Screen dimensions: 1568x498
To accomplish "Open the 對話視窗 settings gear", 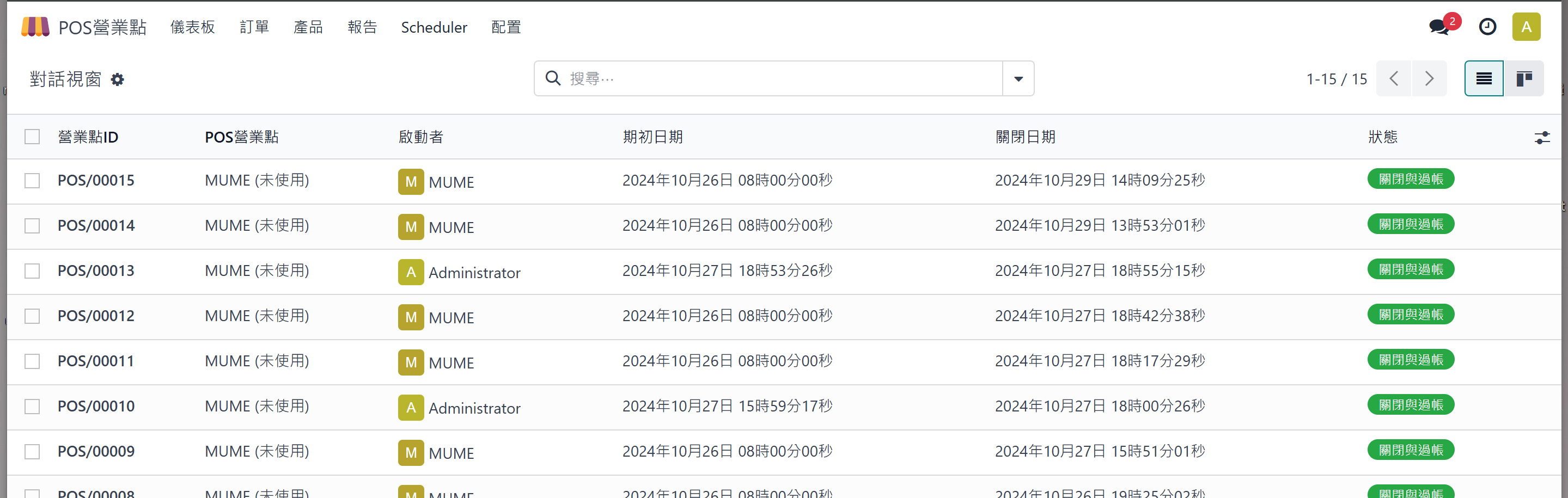I will point(118,79).
